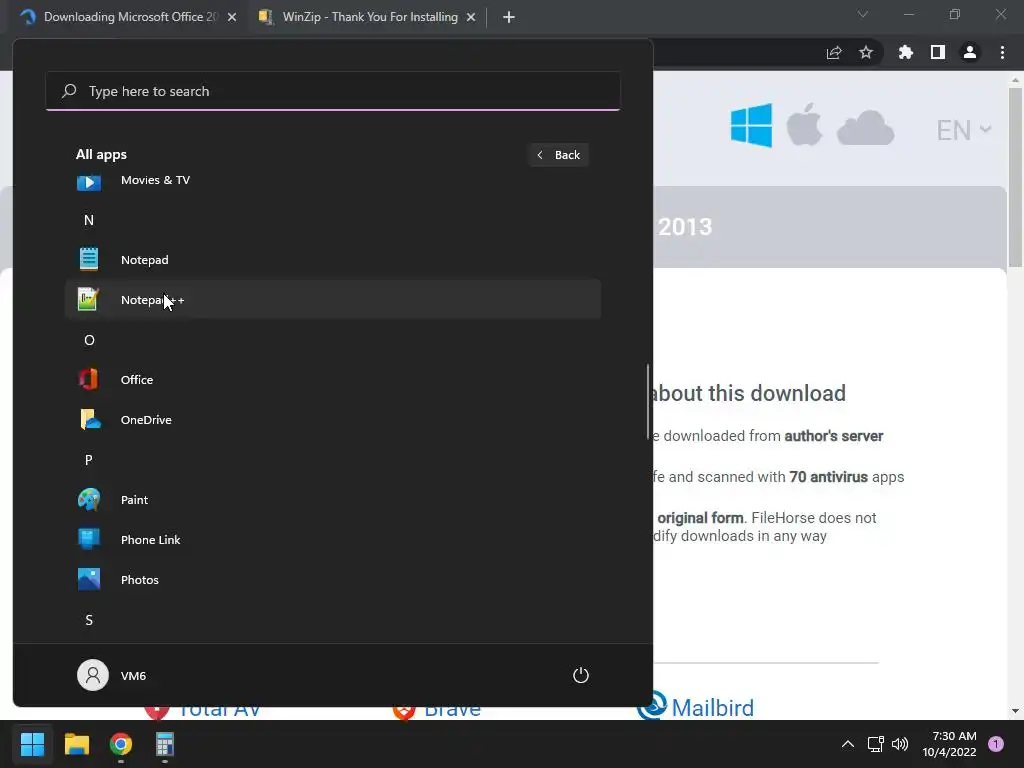Click the Type here to search field

[x=333, y=91]
